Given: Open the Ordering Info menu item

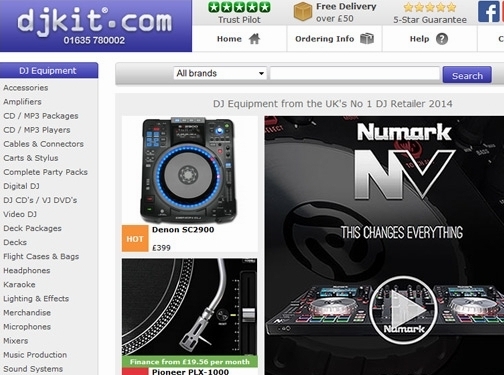Looking at the screenshot, I should click(334, 39).
